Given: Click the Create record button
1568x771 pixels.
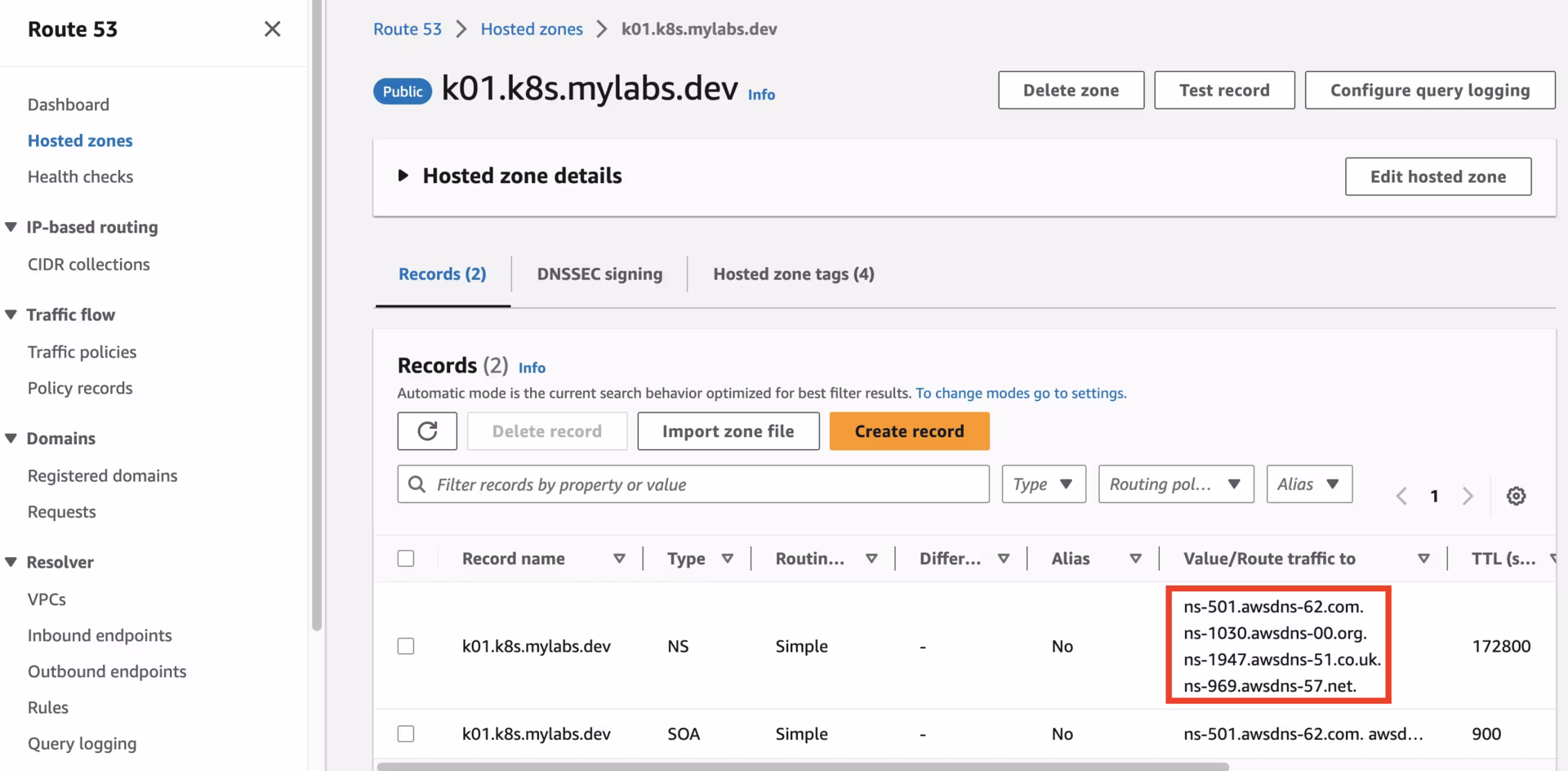Looking at the screenshot, I should point(909,431).
